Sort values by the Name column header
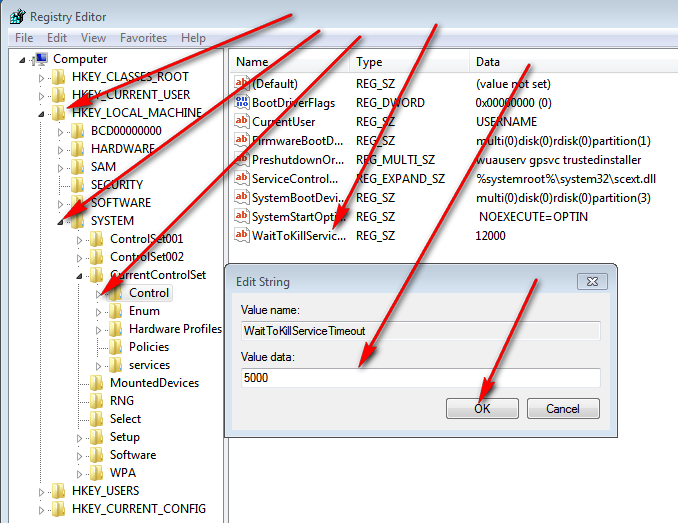Screen dimensions: 678x523 coord(289,62)
